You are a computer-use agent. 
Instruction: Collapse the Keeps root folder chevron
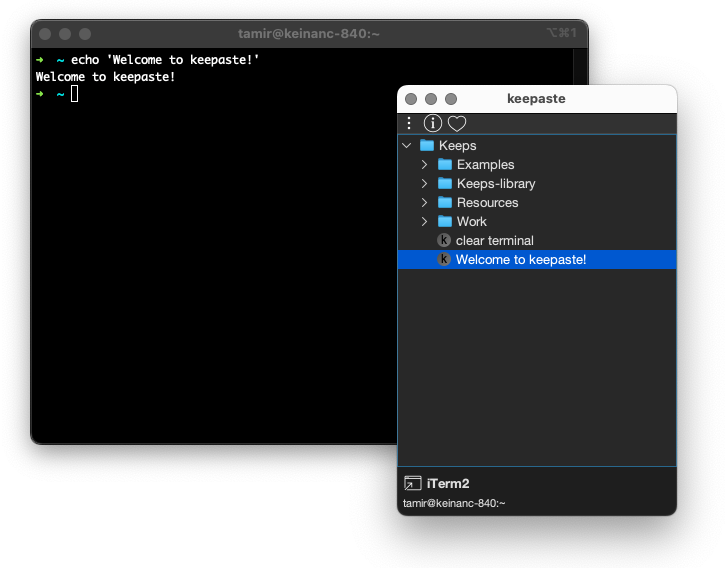tap(407, 146)
